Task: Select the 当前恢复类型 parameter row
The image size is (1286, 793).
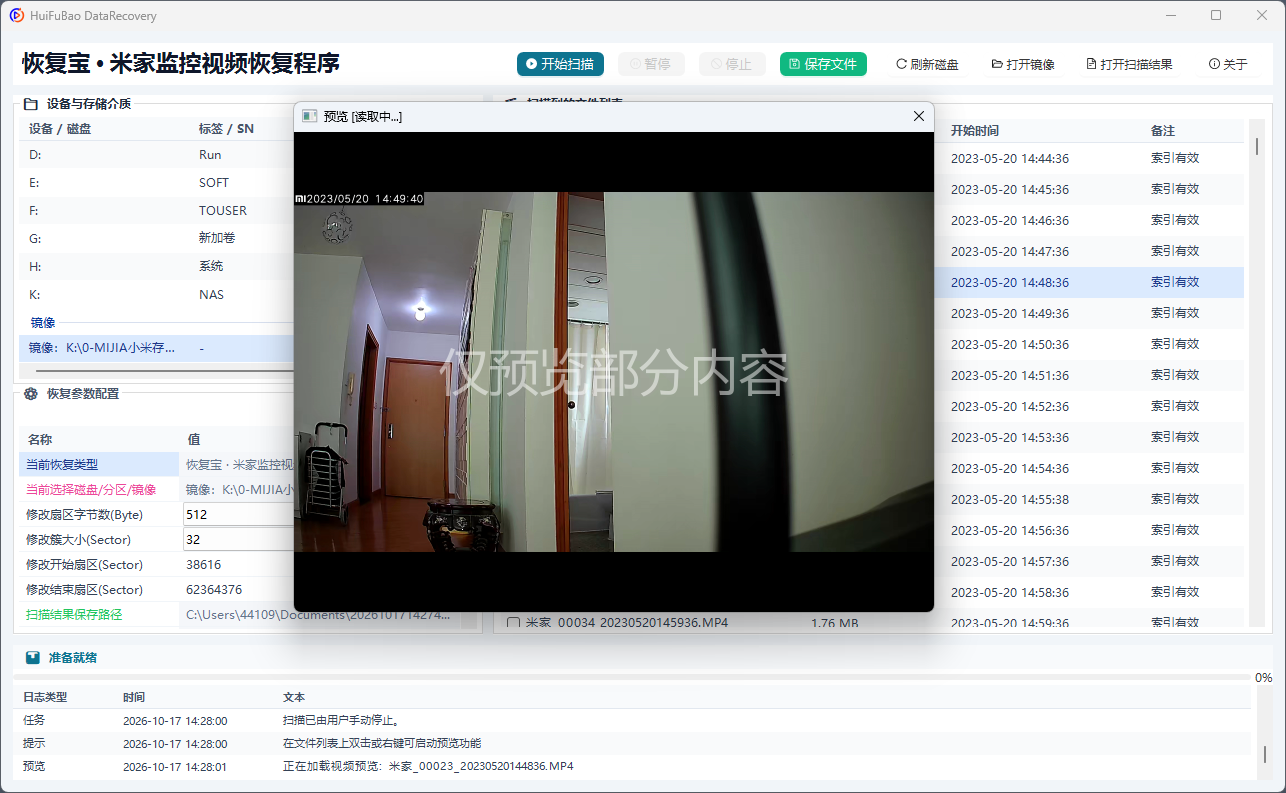Action: [x=157, y=464]
